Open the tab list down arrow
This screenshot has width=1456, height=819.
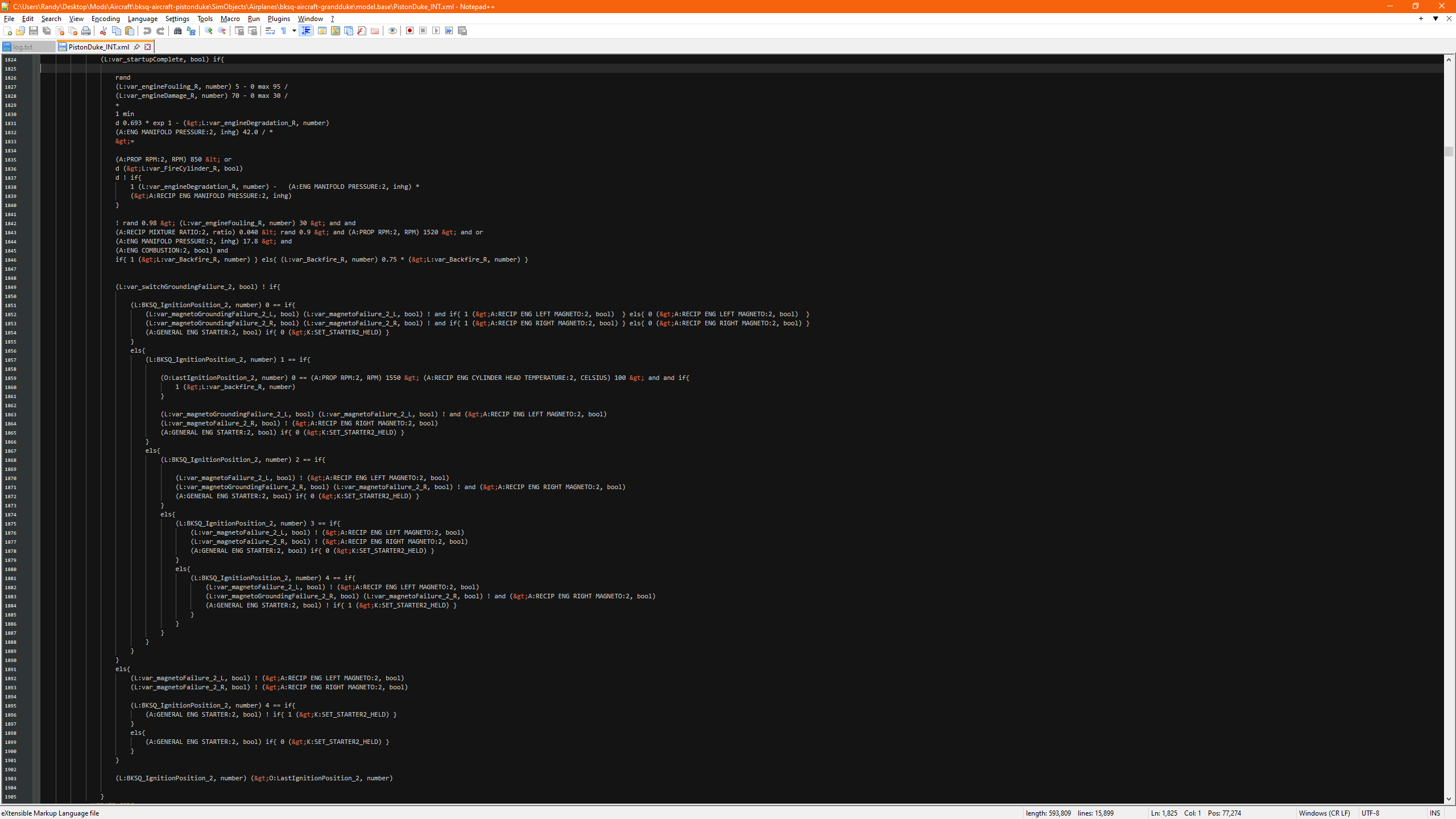1436,19
